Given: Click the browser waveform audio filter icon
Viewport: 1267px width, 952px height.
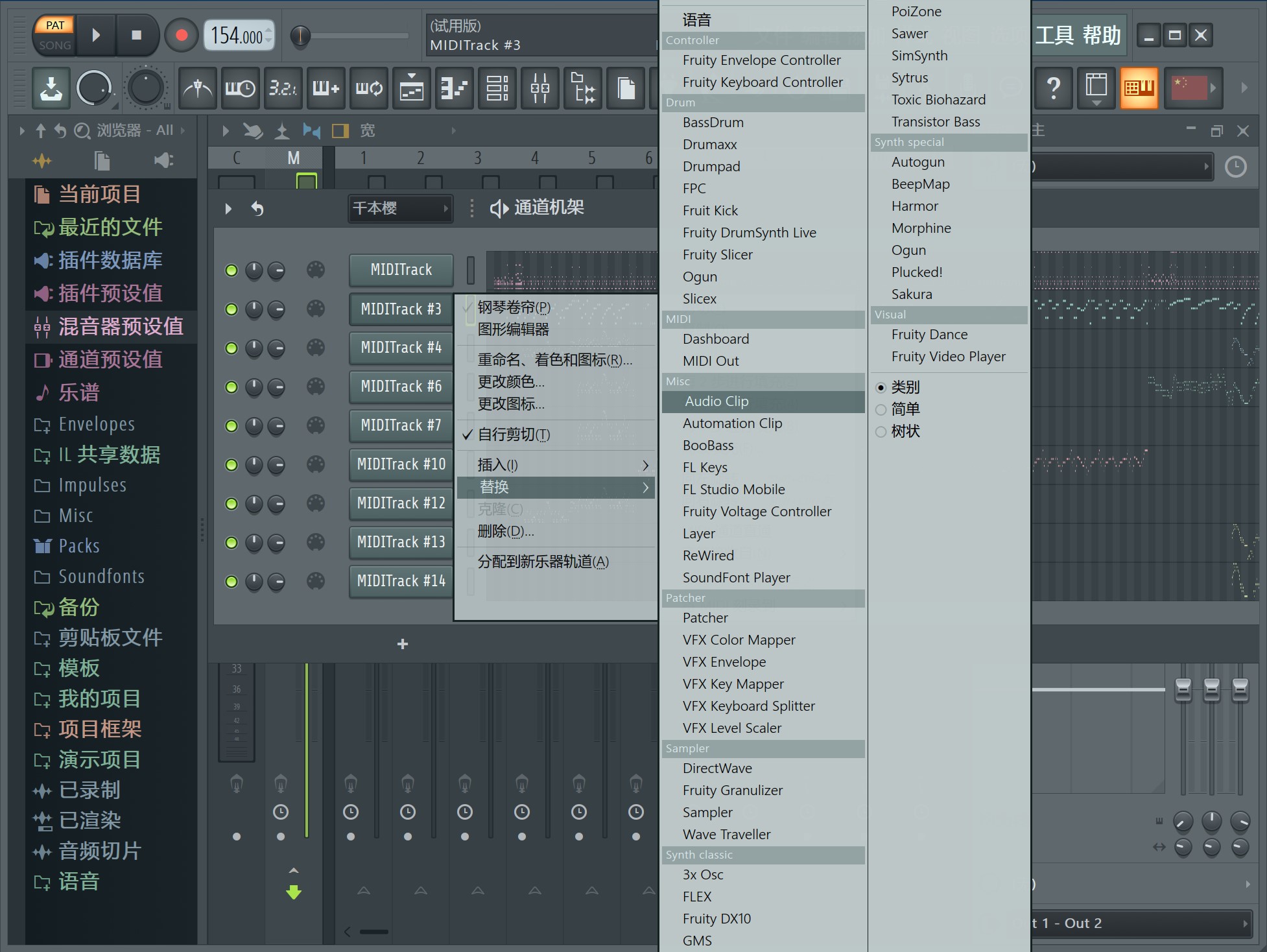Looking at the screenshot, I should [42, 161].
